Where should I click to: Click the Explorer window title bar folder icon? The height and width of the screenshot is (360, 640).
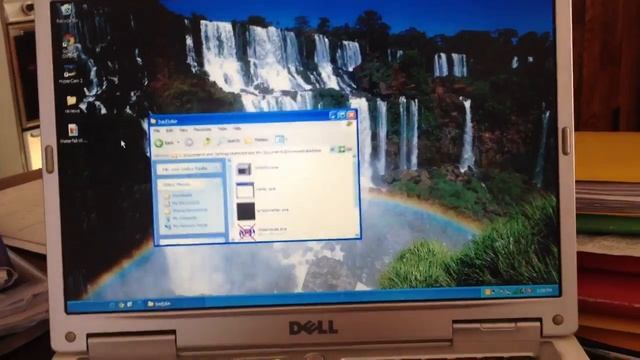[153, 121]
